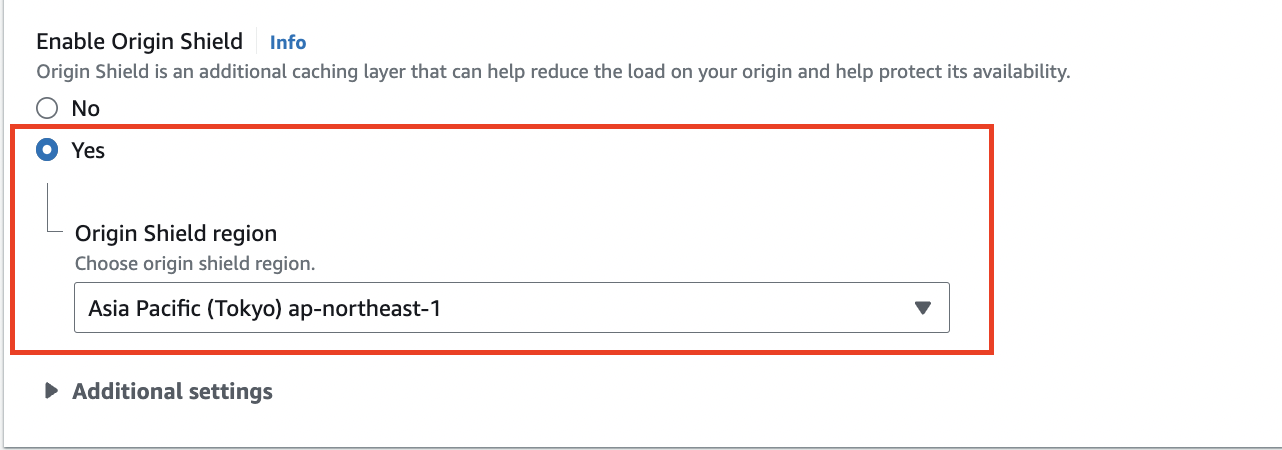Click the "Origin Shield region" field label

pos(176,233)
